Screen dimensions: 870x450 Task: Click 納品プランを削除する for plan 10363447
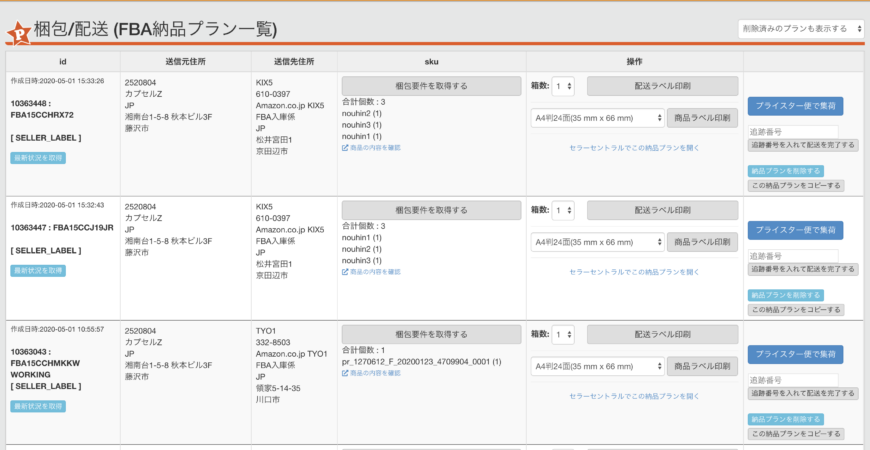786,295
